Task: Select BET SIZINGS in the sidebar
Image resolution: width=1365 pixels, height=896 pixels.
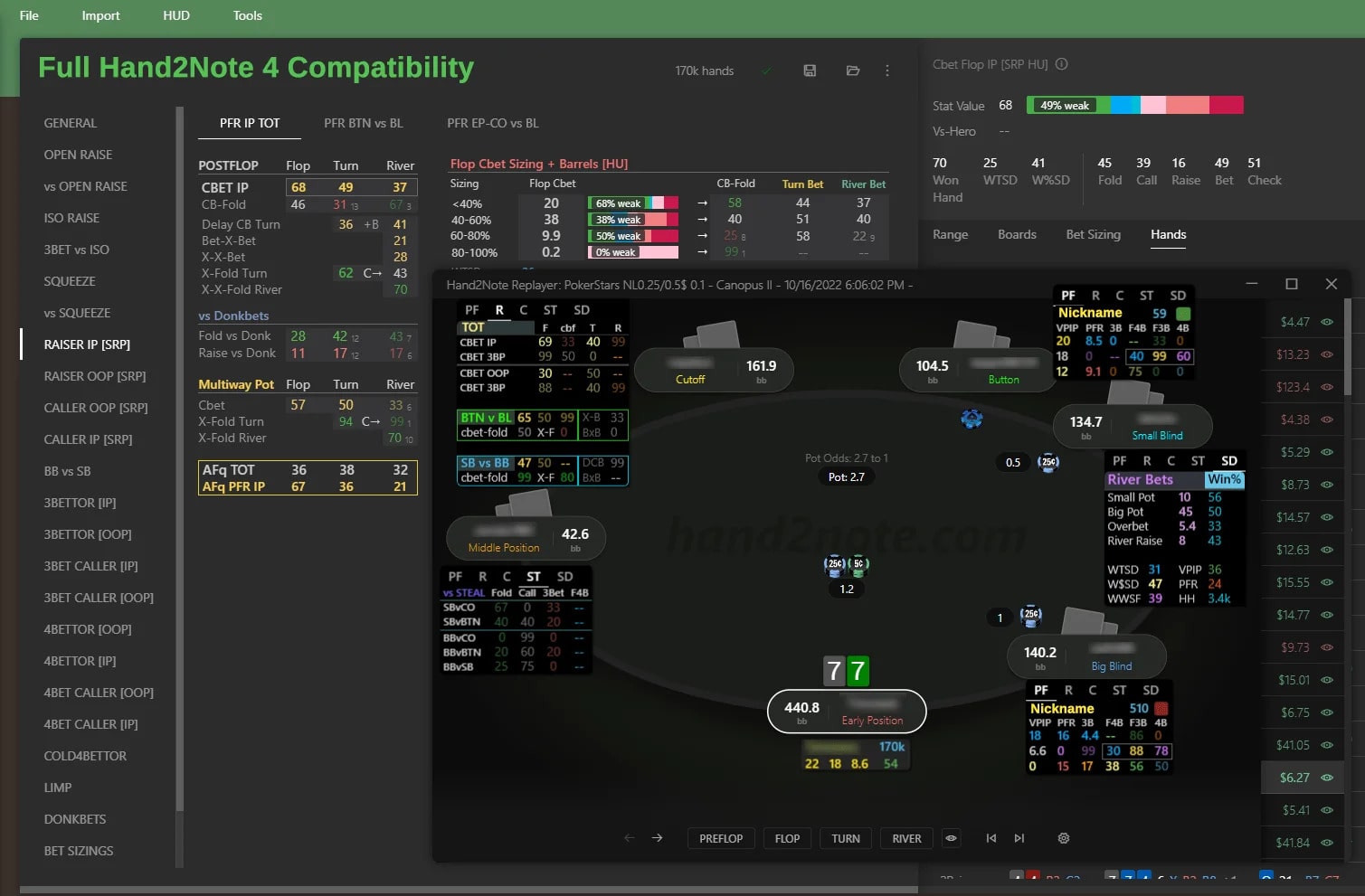Action: click(79, 851)
